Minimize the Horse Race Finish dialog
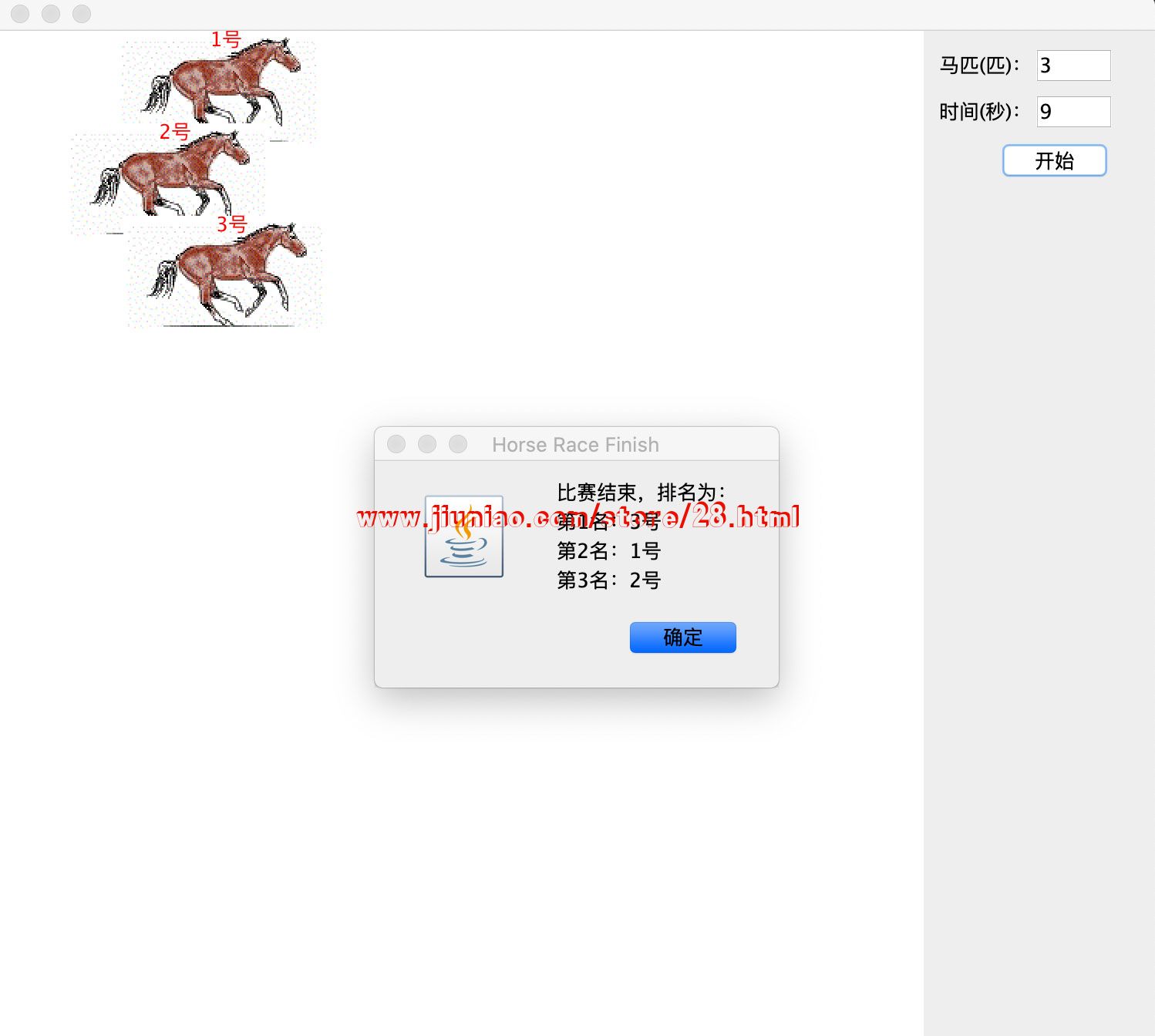The width and height of the screenshot is (1155, 1036). pyautogui.click(x=427, y=444)
